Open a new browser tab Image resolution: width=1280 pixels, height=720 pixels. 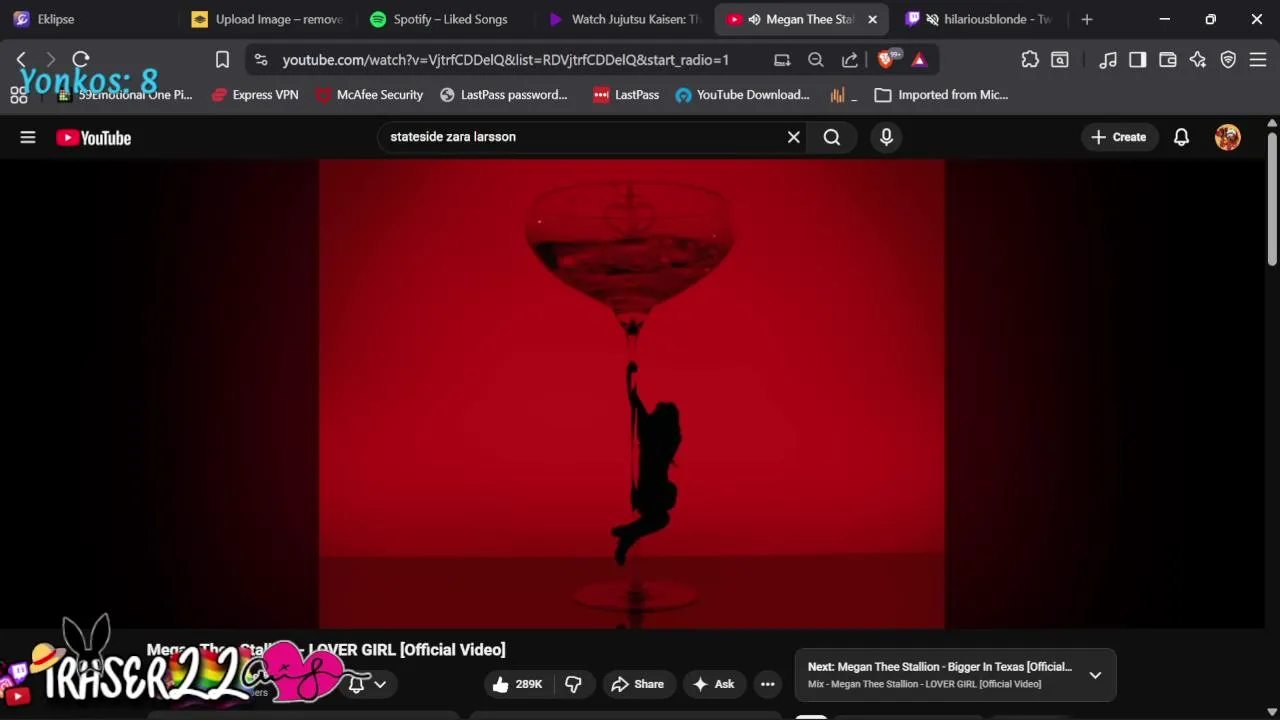click(1087, 19)
